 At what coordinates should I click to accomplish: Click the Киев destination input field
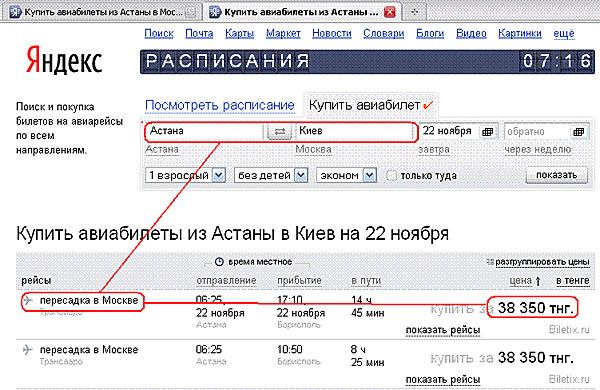point(354,131)
